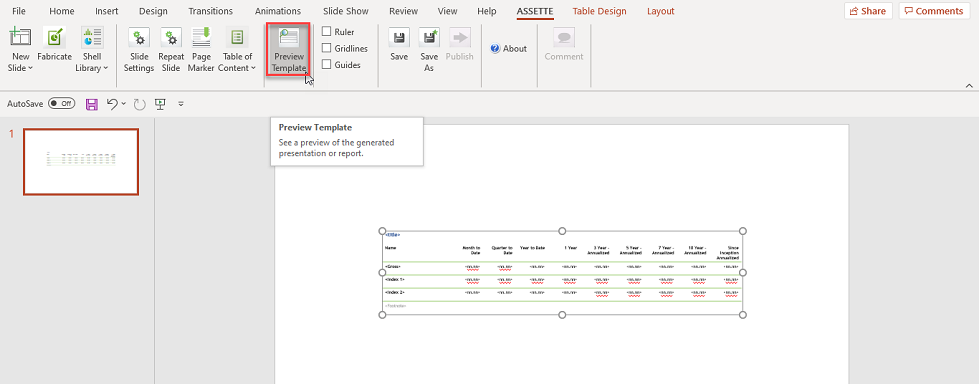
Task: Select slide 1 thumbnail
Action: coord(81,162)
